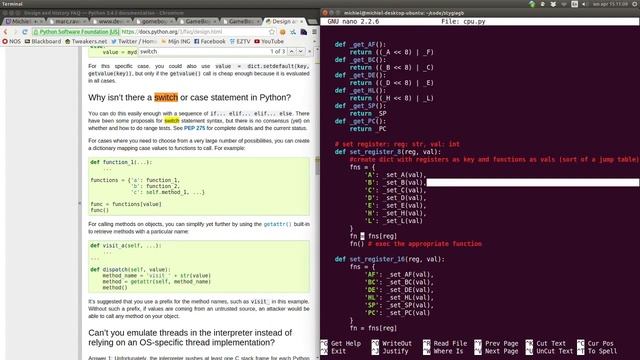Click the 'func = functions[value]' code line

point(126,204)
